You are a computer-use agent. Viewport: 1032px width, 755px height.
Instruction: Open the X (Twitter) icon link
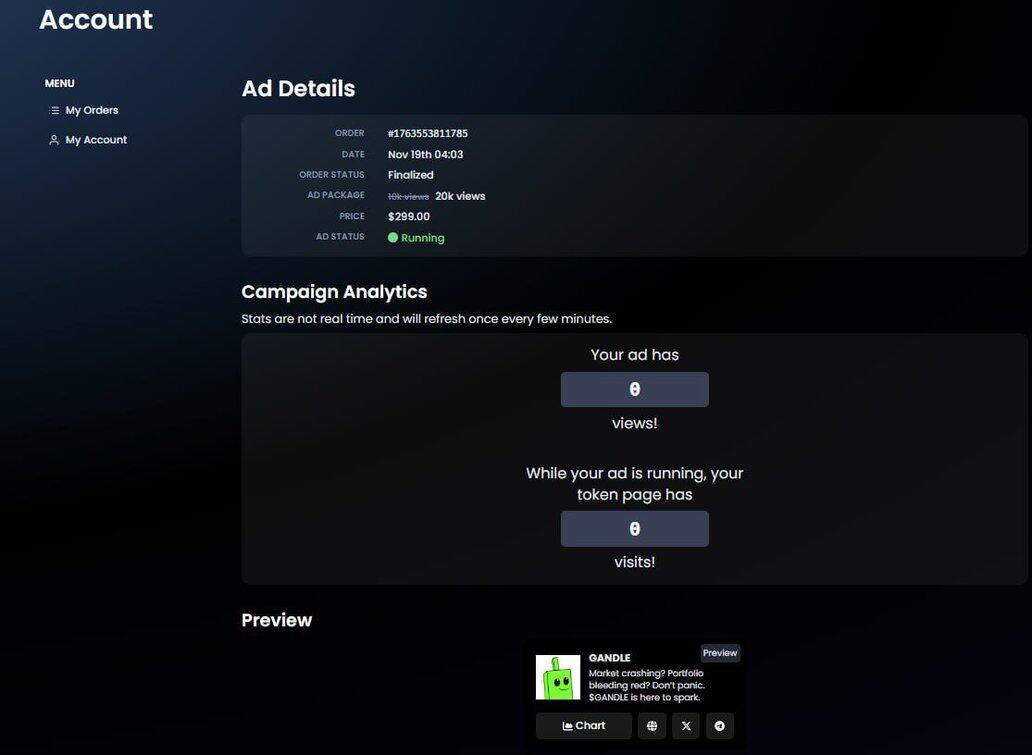(686, 726)
